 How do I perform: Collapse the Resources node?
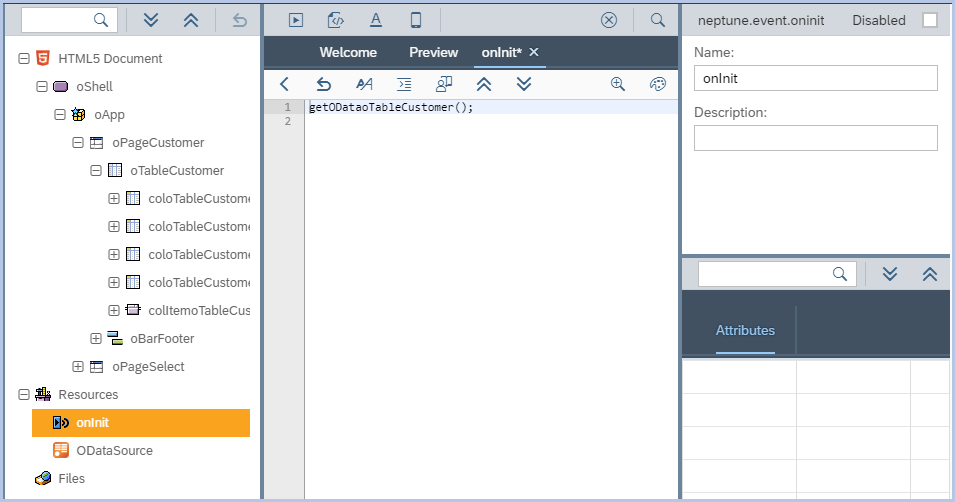(x=24, y=394)
